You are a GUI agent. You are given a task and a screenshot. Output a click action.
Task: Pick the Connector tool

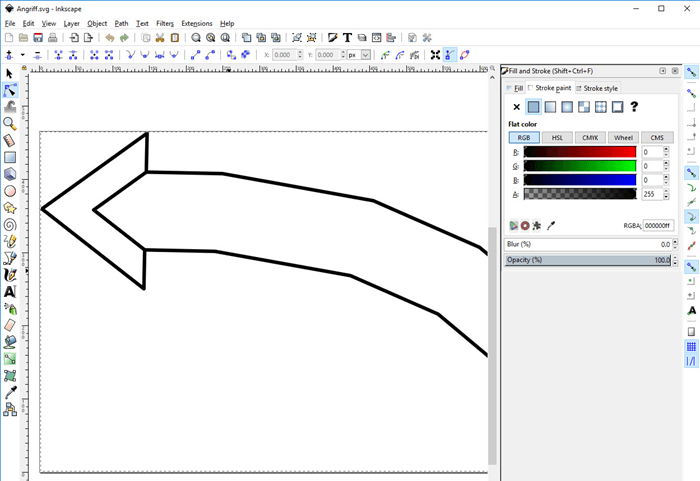coord(10,409)
